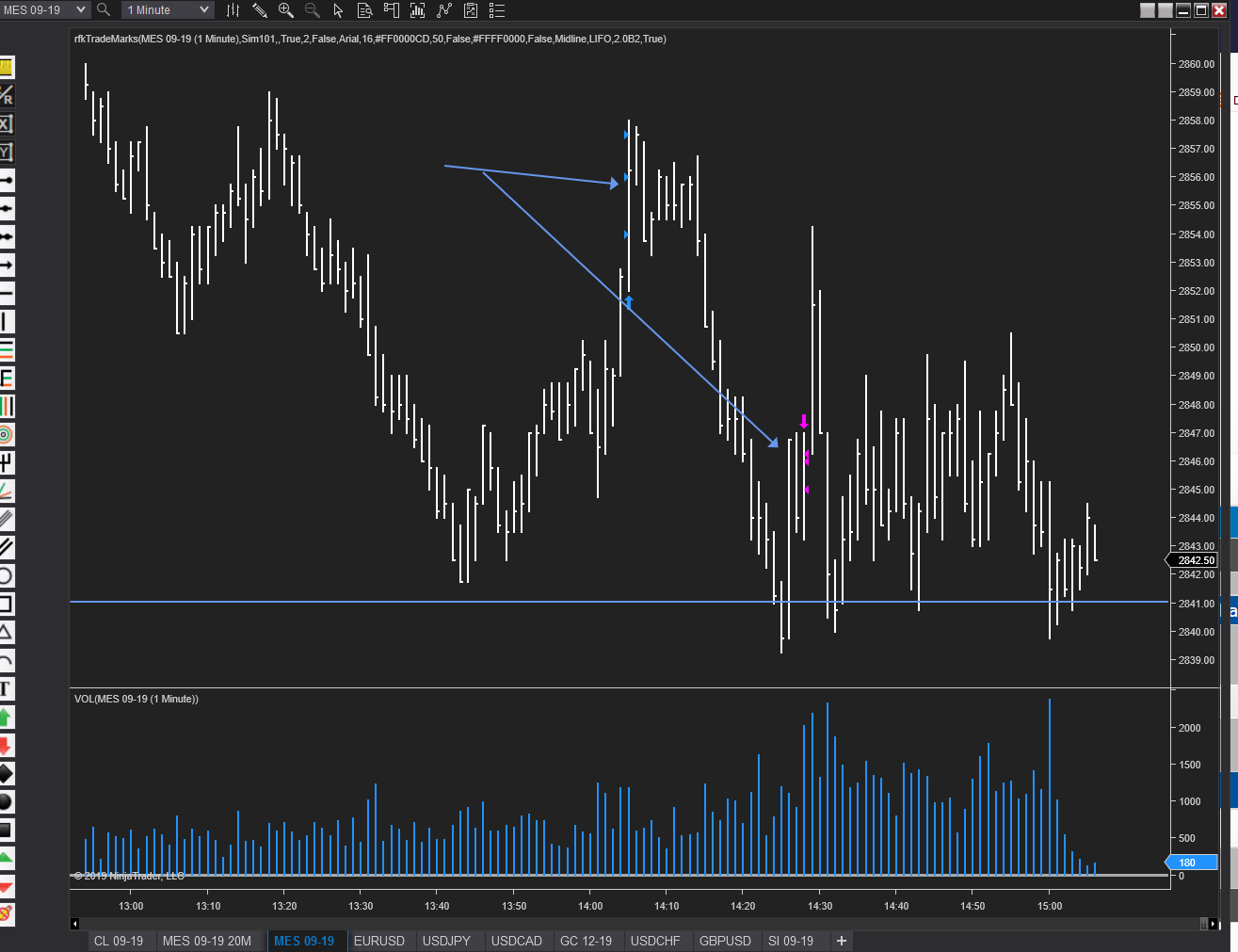Select the magenta down arrow trade marker
Screen dimensions: 1238x952
[x=804, y=421]
